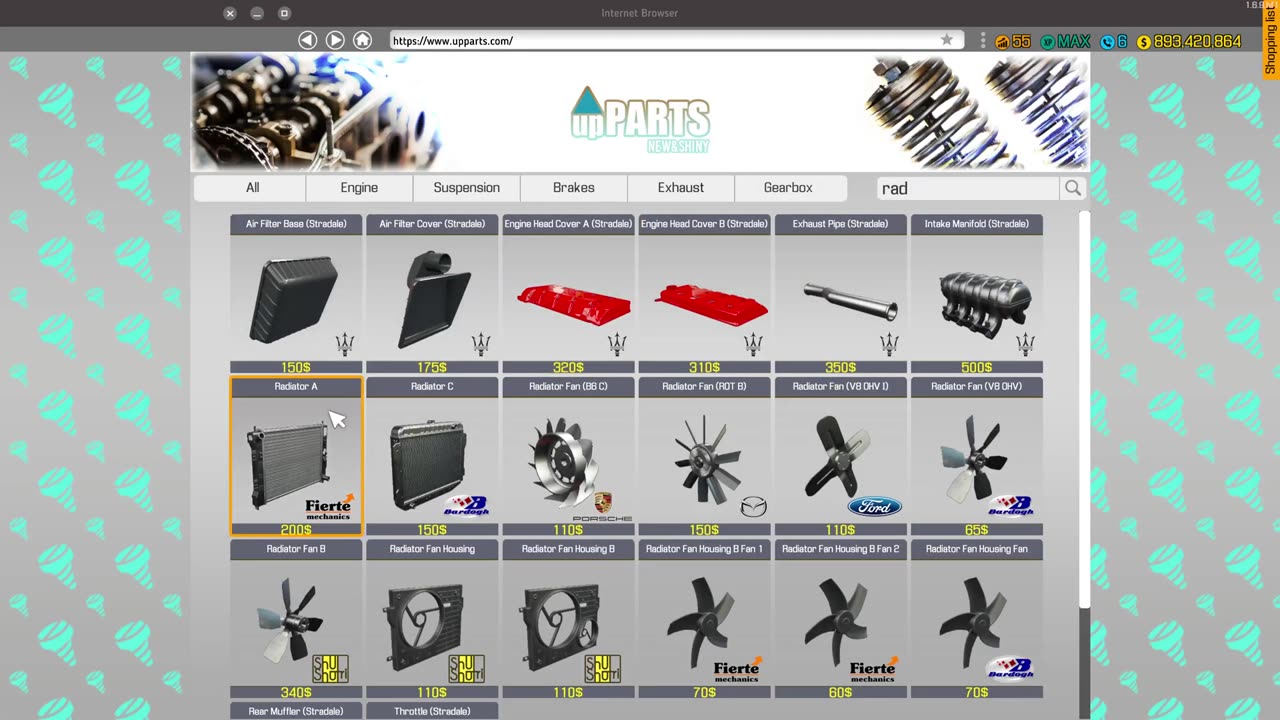Click the Fierte mechanics logo on Radiator A
Viewport: 1280px width, 720px height.
[329, 507]
